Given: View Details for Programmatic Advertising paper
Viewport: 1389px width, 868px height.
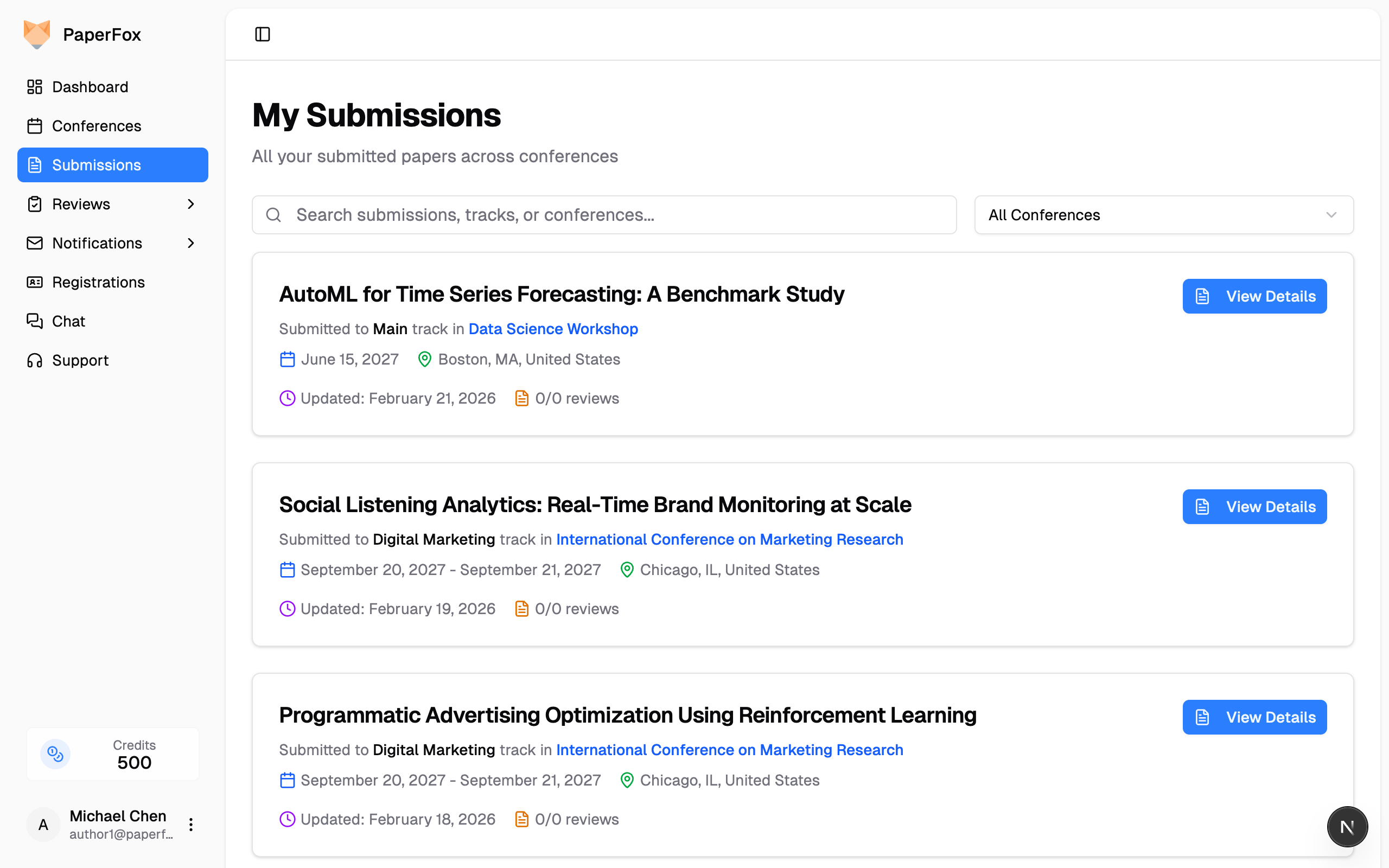Looking at the screenshot, I should click(1254, 717).
